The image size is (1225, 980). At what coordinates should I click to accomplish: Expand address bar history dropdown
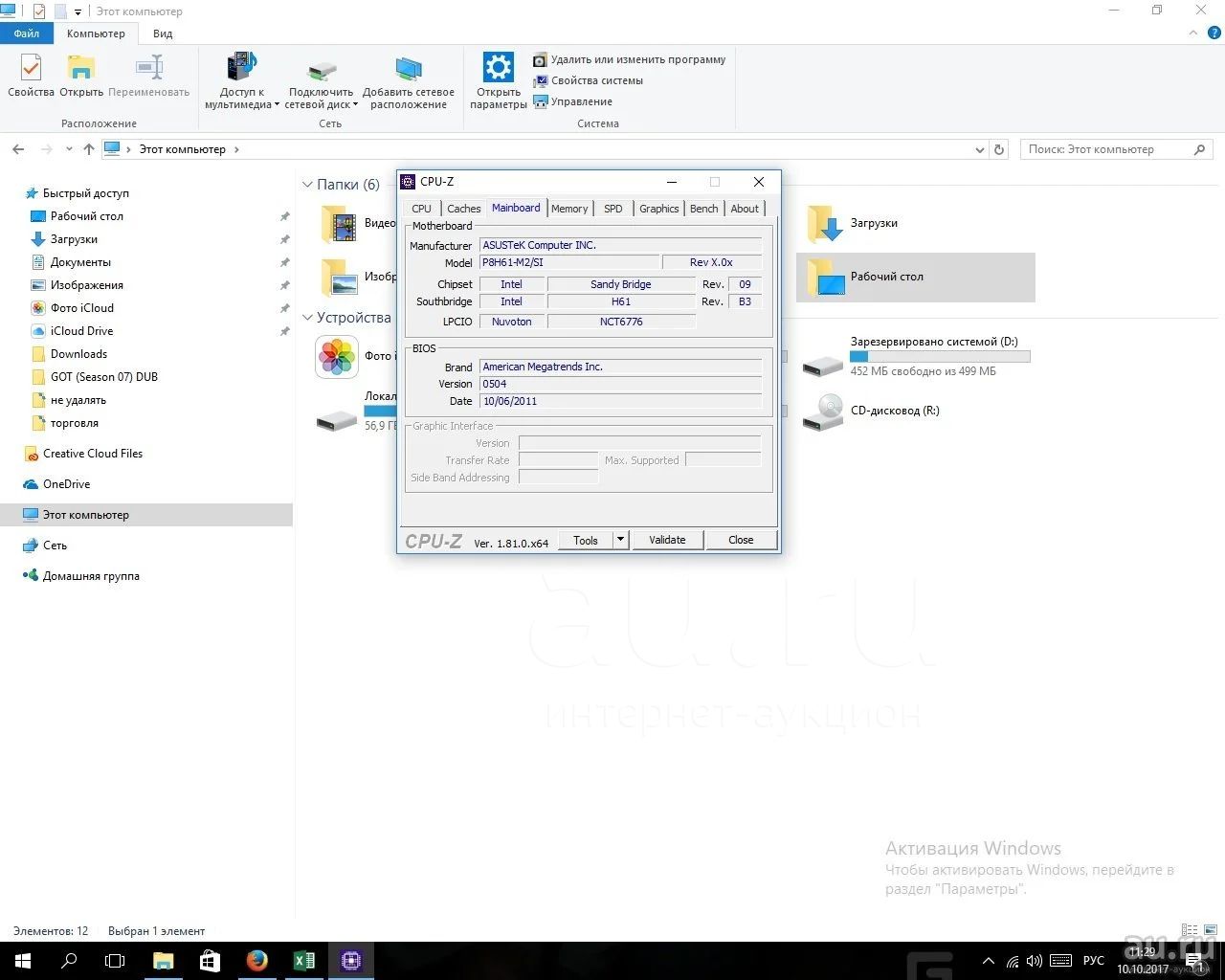[979, 149]
